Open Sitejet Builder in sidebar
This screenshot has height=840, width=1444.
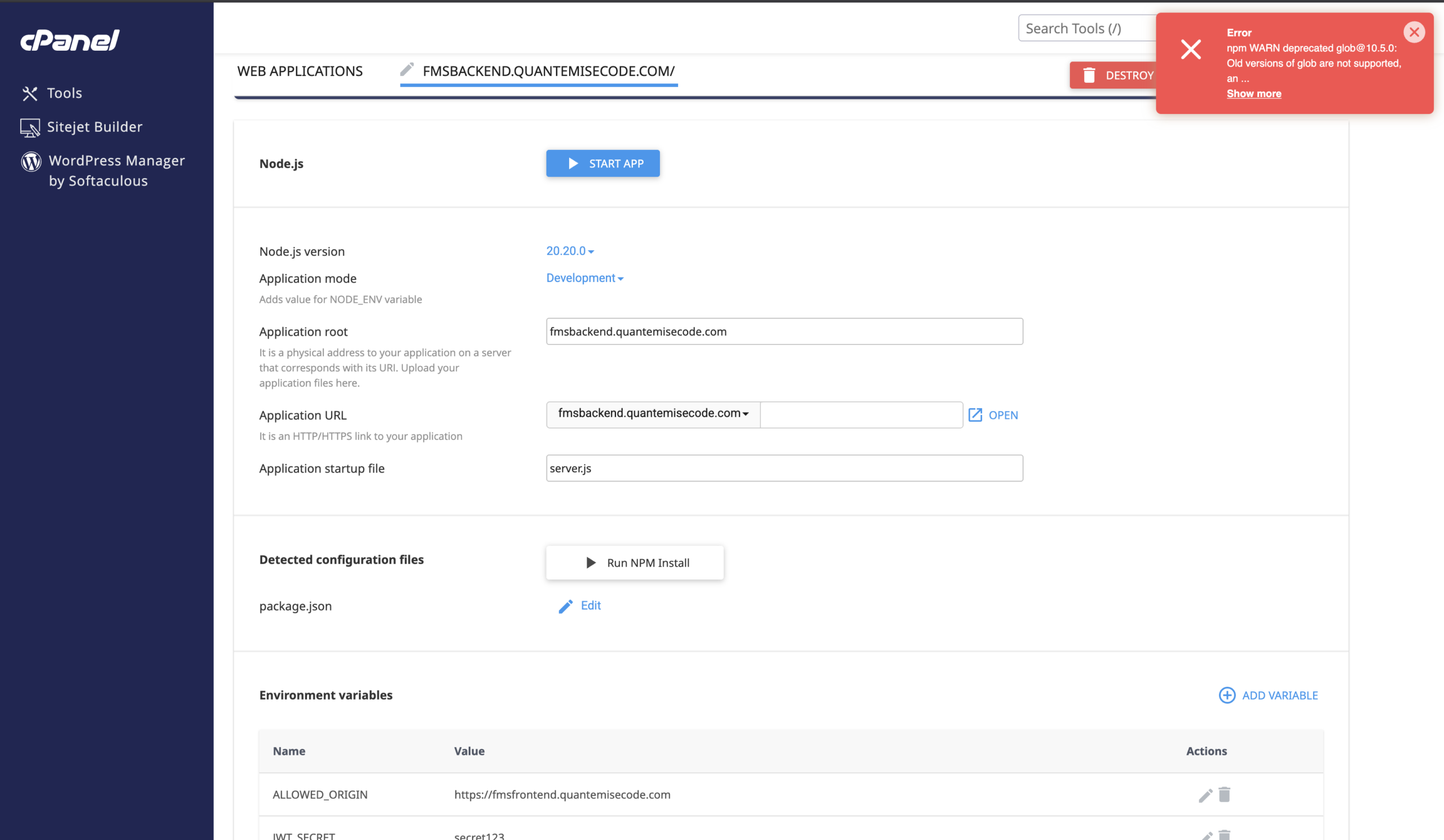[94, 126]
